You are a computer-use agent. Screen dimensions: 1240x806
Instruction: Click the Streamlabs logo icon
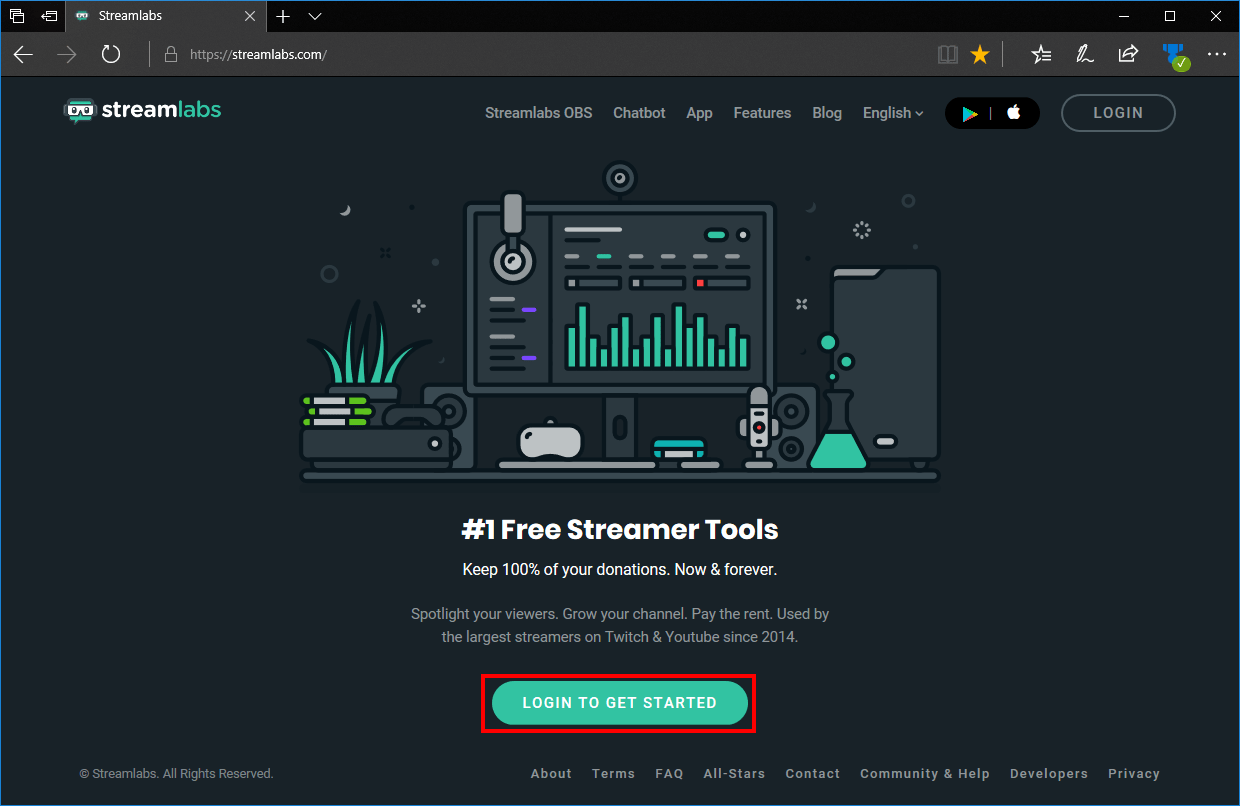coord(78,110)
